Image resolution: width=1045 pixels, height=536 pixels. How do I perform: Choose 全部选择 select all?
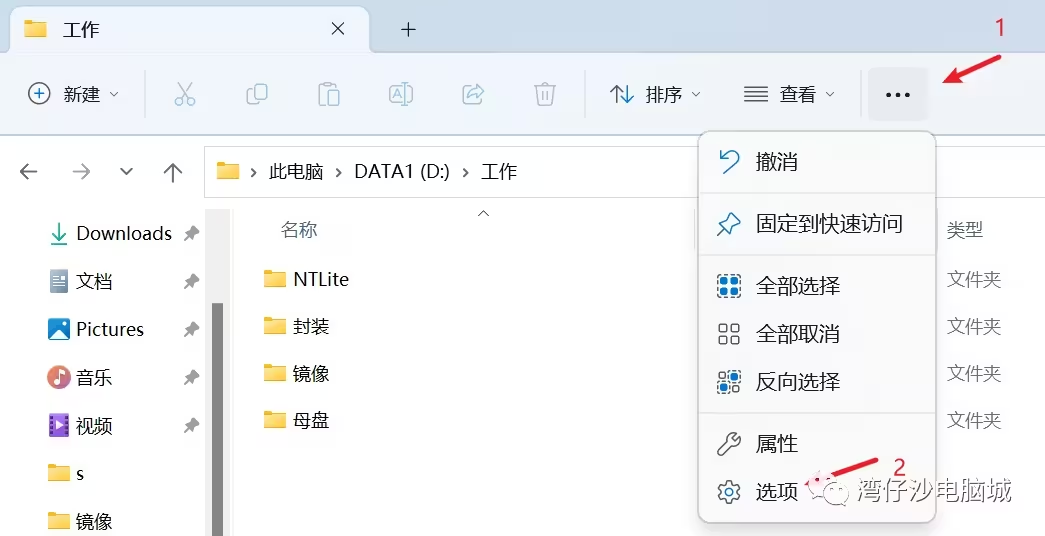817,286
